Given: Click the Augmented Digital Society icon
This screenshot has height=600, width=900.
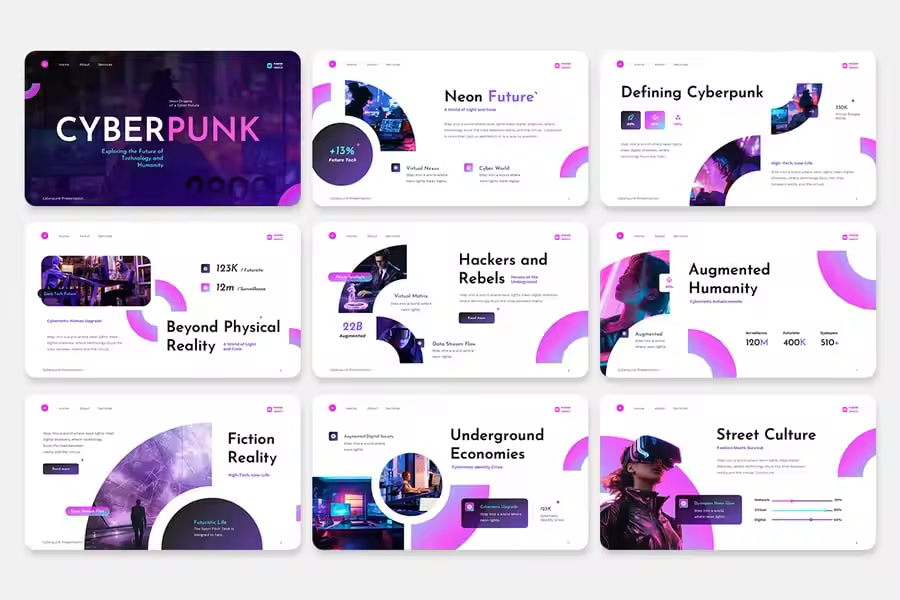Looking at the screenshot, I should point(333,436).
